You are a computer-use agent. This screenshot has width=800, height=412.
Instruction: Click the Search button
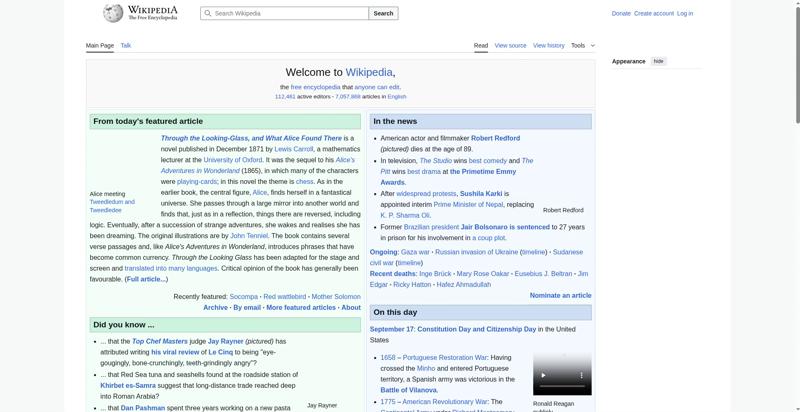tap(383, 13)
